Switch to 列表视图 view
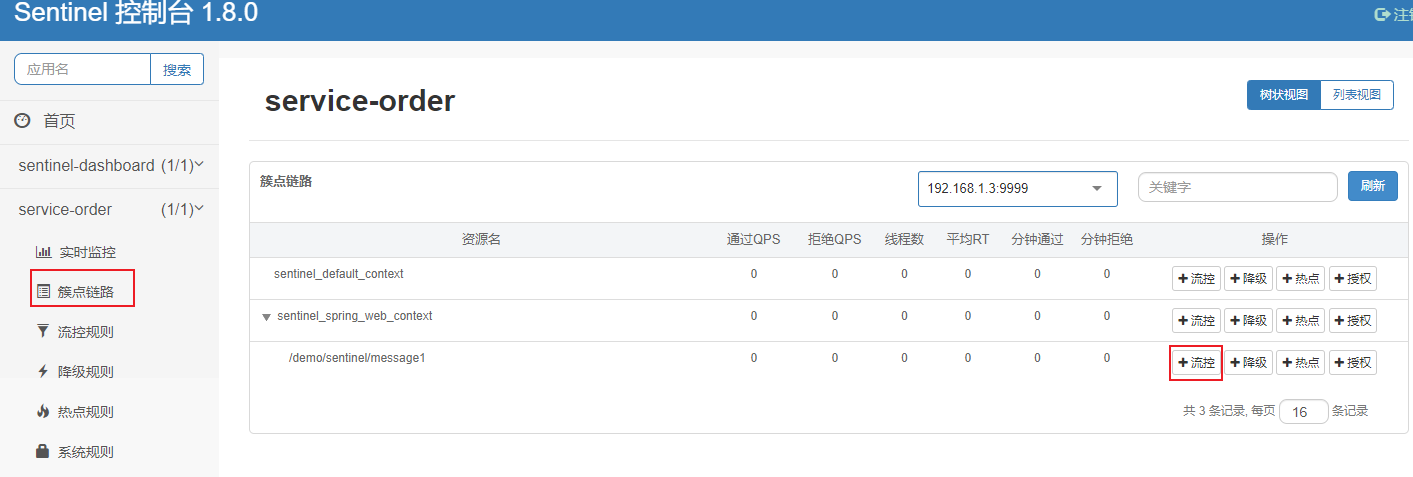Image resolution: width=1413 pixels, height=477 pixels. (x=1357, y=95)
